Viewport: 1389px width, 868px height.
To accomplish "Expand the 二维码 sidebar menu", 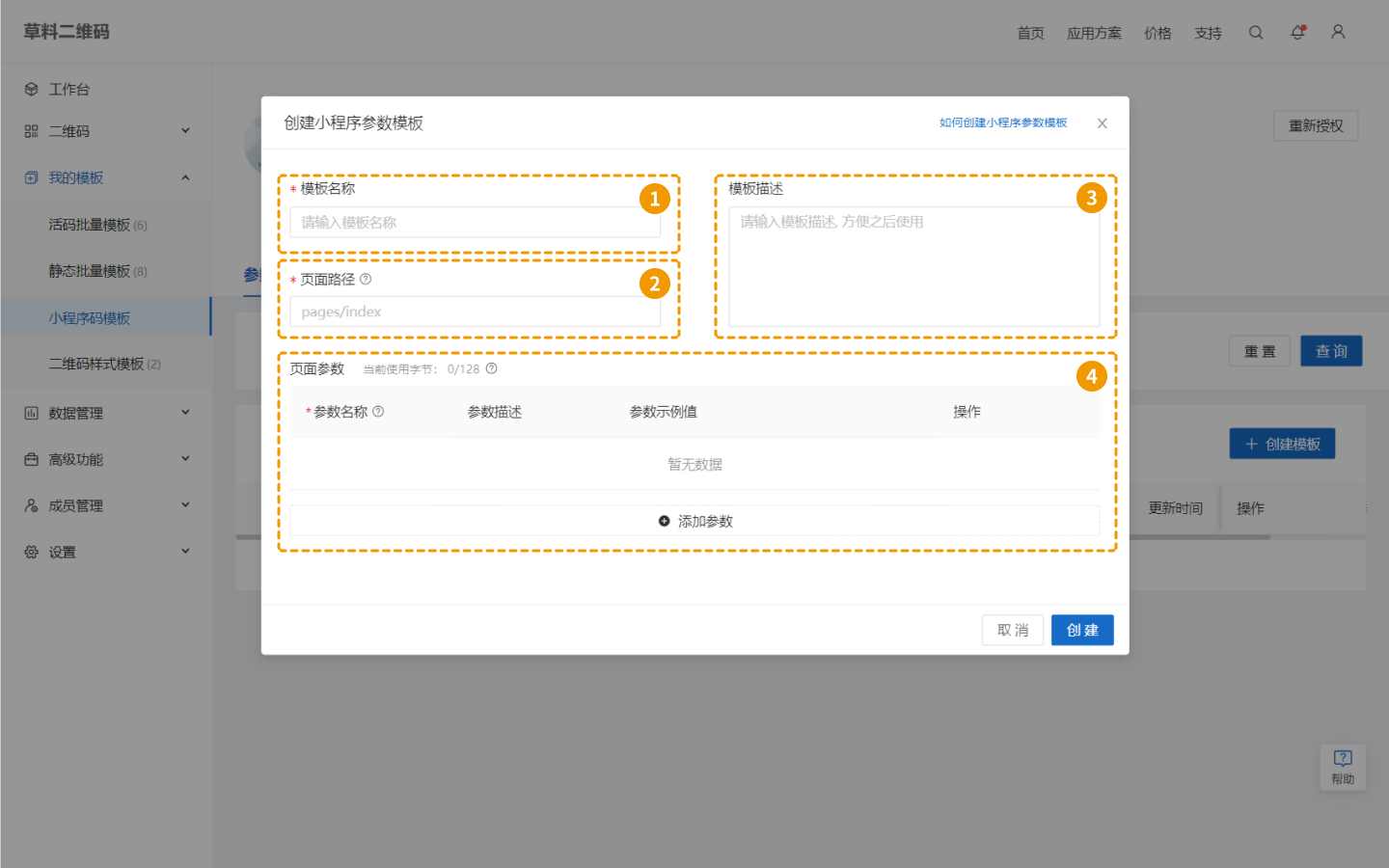I will pos(186,130).
